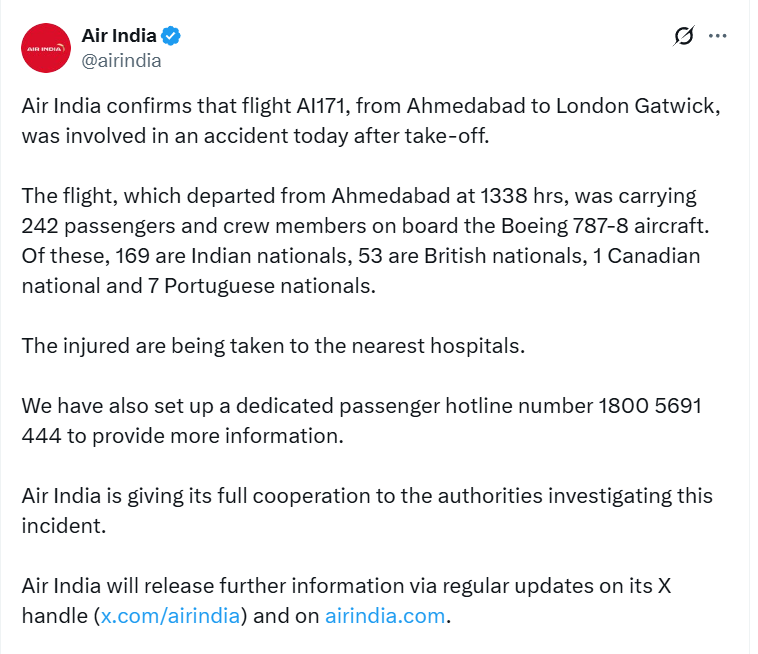The width and height of the screenshot is (758, 654).
Task: Open the three-dot more options menu
Action: click(717, 36)
